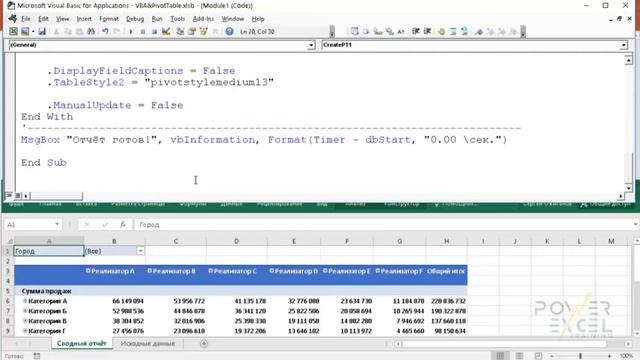
Task: Expand Категория А row
Action: [x=25, y=301]
